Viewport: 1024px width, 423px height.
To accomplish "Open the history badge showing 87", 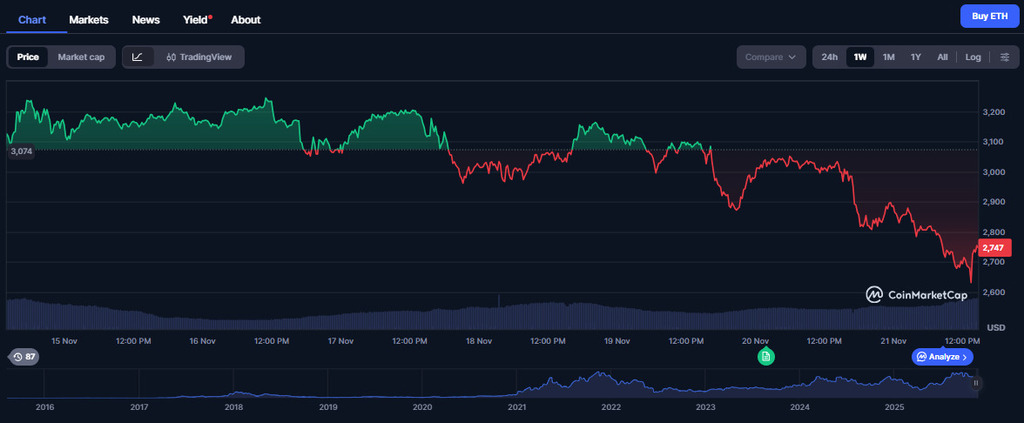I will point(23,357).
